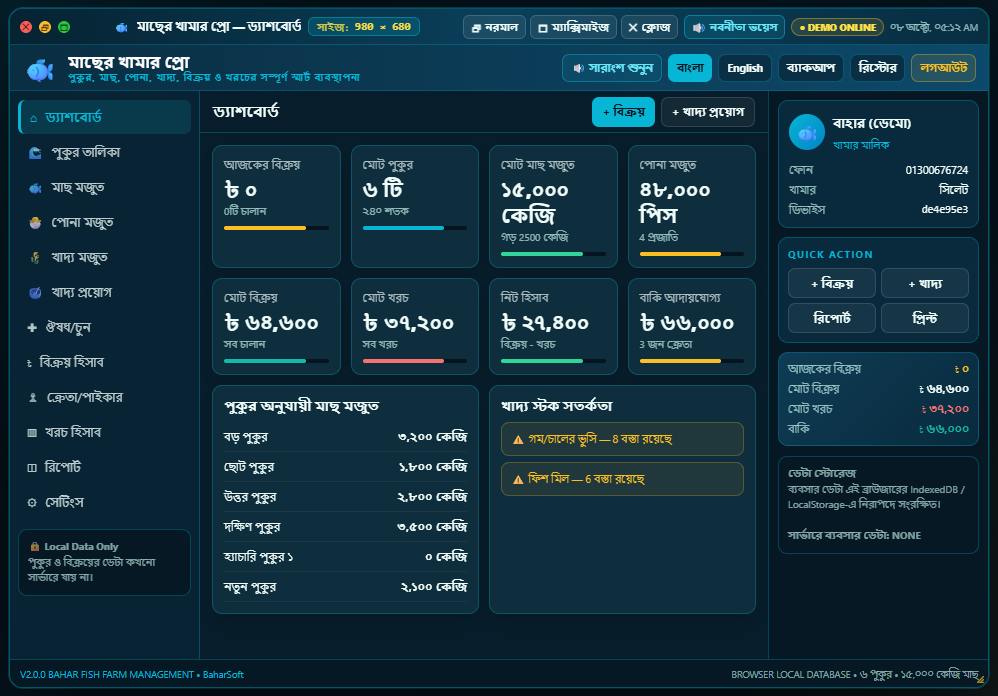The image size is (998, 696).
Task: Click the warning icon on the গম/চালের ভুসি alert
Action: [518, 440]
